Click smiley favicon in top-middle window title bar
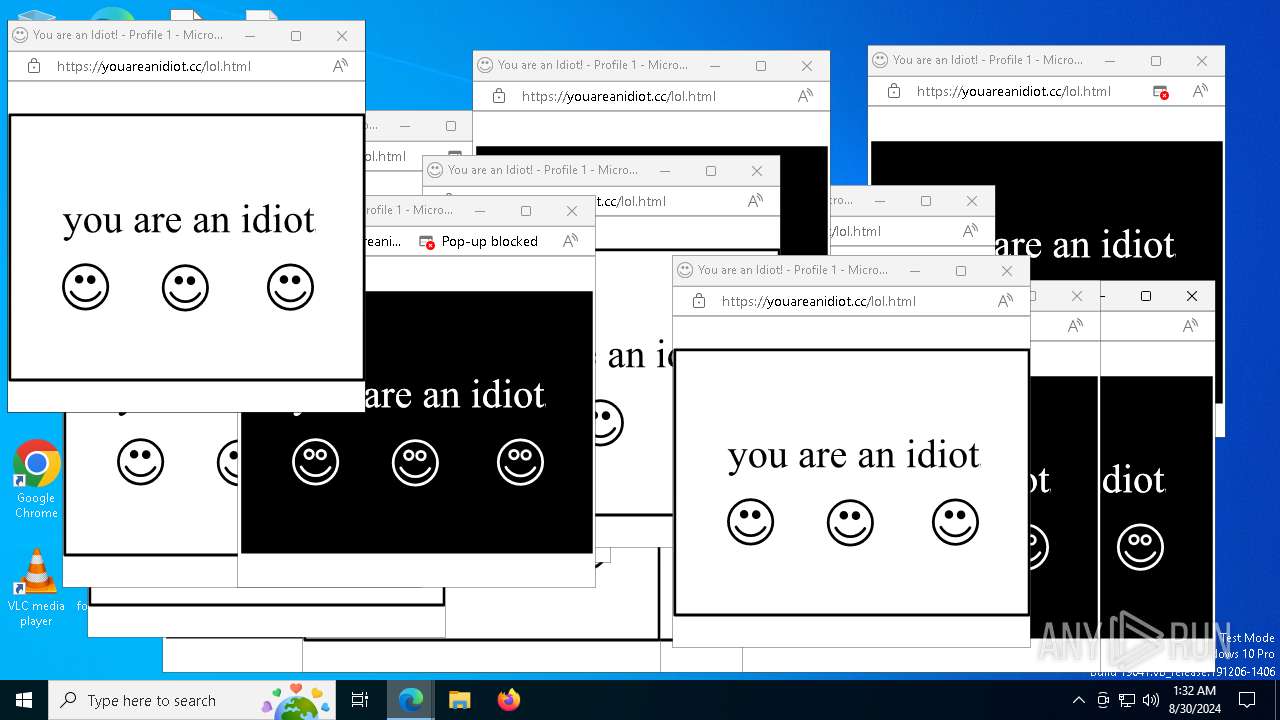The width and height of the screenshot is (1280, 720). pos(485,65)
